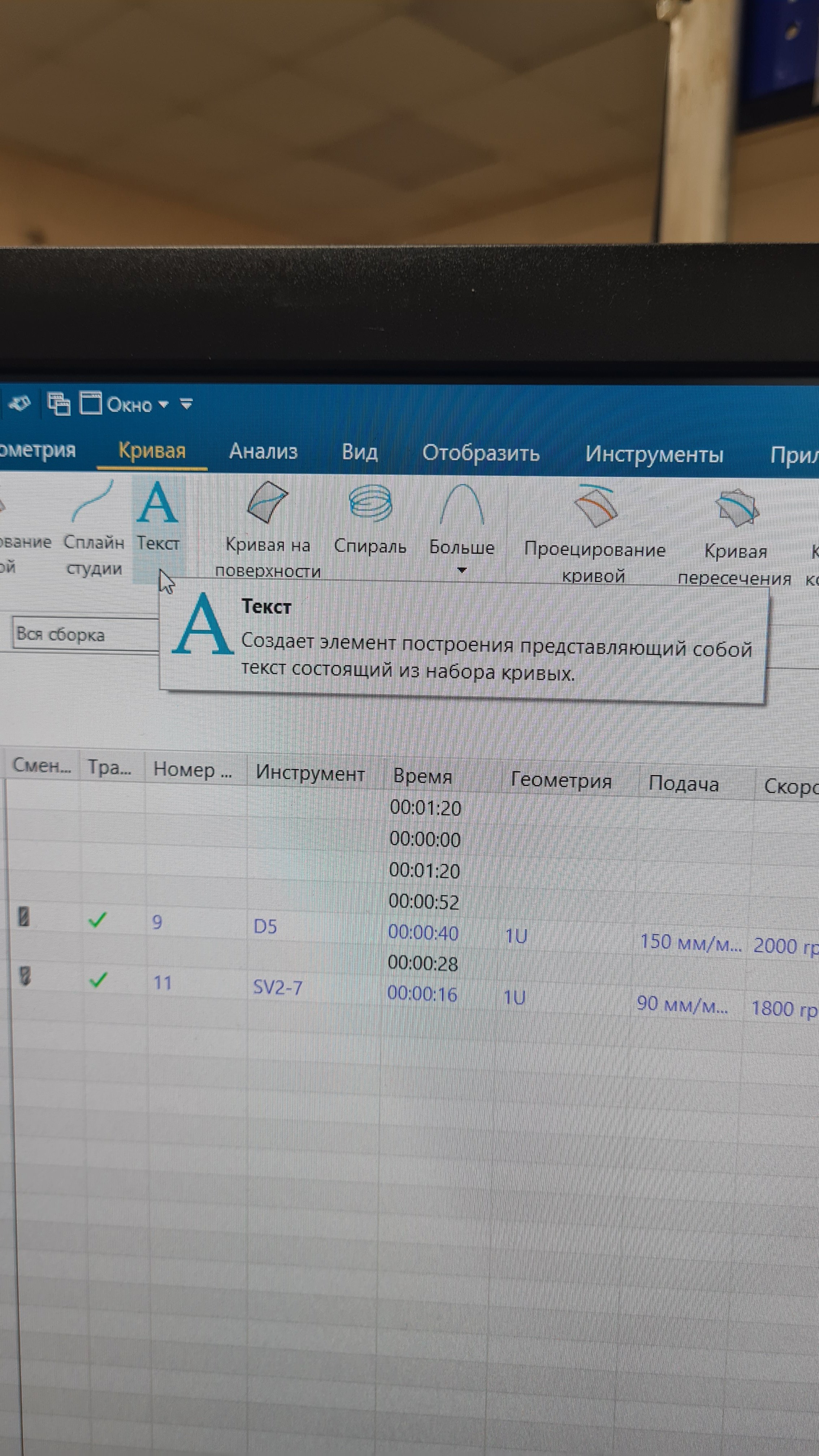Select tool name D5 in the table
Image resolution: width=819 pixels, height=1456 pixels.
[265, 926]
